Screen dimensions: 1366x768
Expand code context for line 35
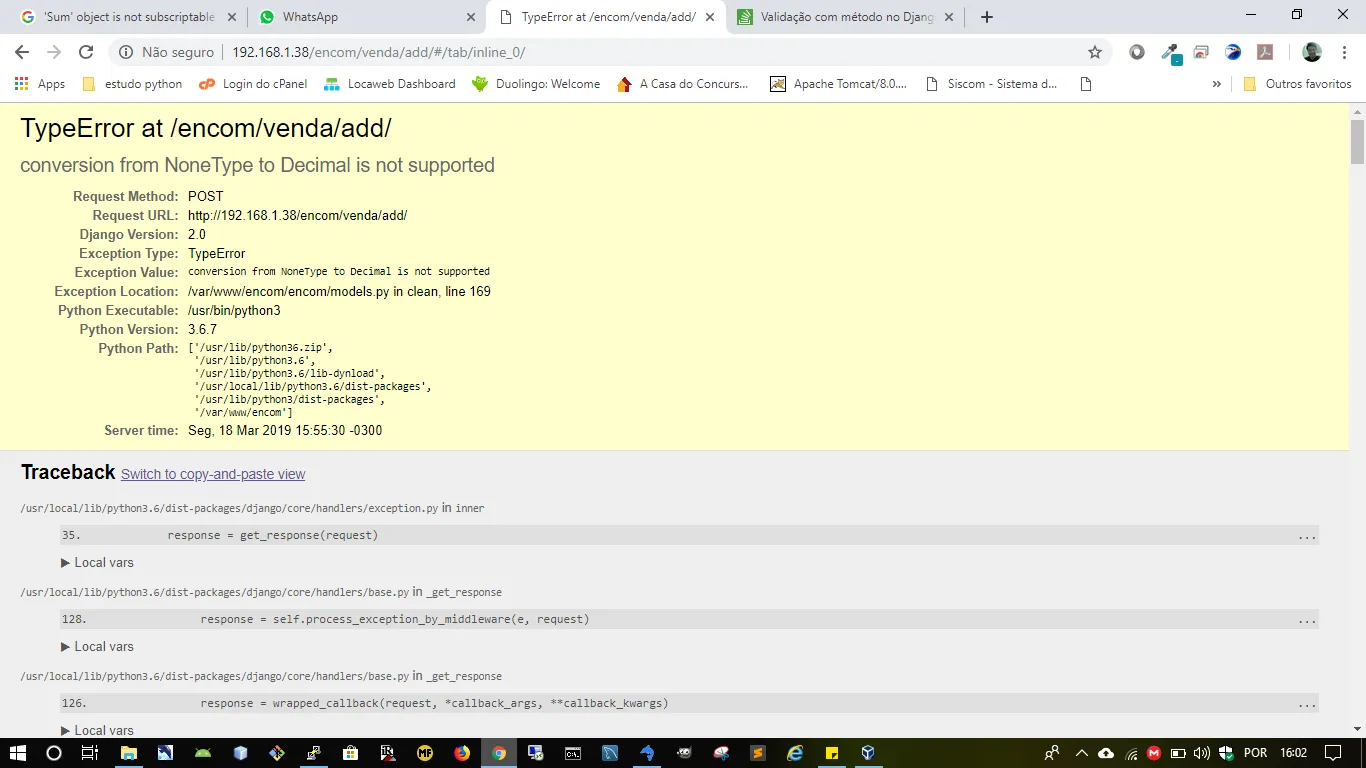pyautogui.click(x=1307, y=536)
